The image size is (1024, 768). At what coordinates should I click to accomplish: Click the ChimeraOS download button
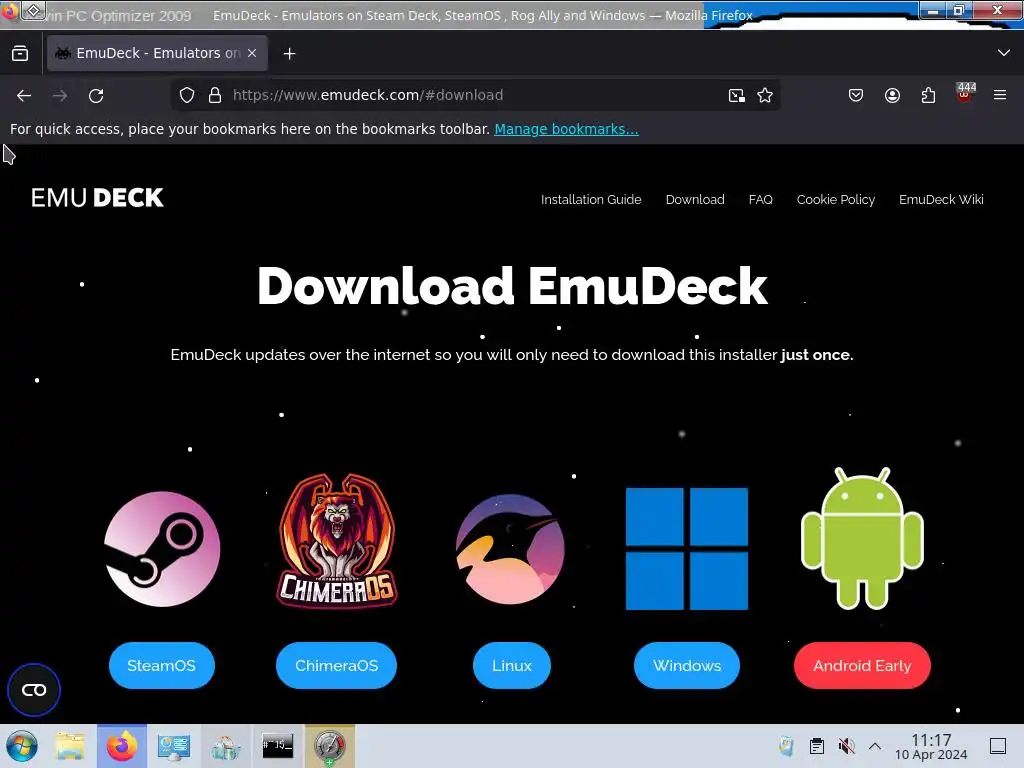(336, 665)
